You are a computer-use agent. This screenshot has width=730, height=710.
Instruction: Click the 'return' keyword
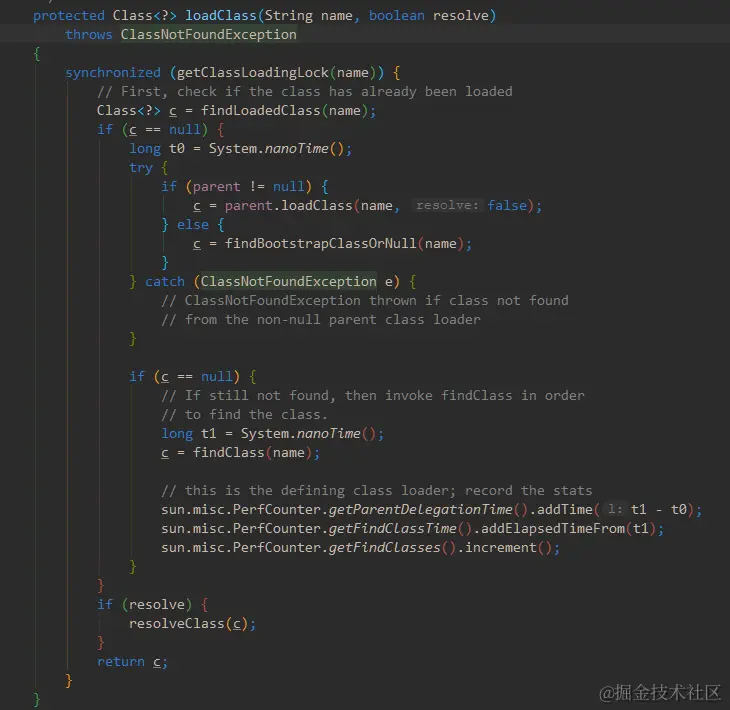point(121,662)
